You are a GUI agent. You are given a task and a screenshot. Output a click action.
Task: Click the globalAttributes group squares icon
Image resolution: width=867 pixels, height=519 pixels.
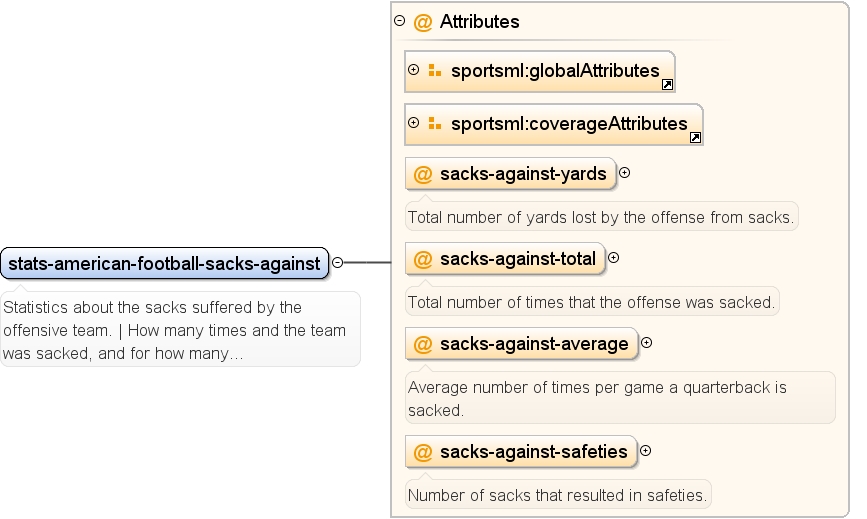tap(435, 71)
